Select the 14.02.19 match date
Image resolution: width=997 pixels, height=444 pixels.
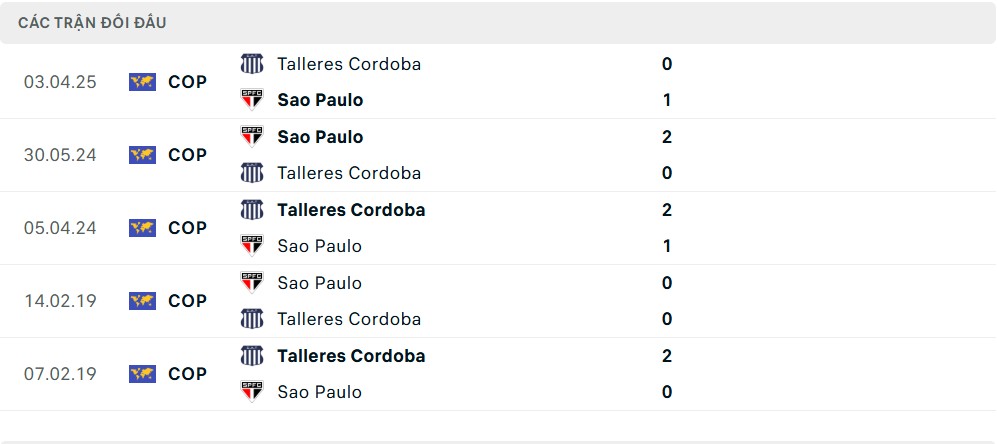tap(60, 301)
